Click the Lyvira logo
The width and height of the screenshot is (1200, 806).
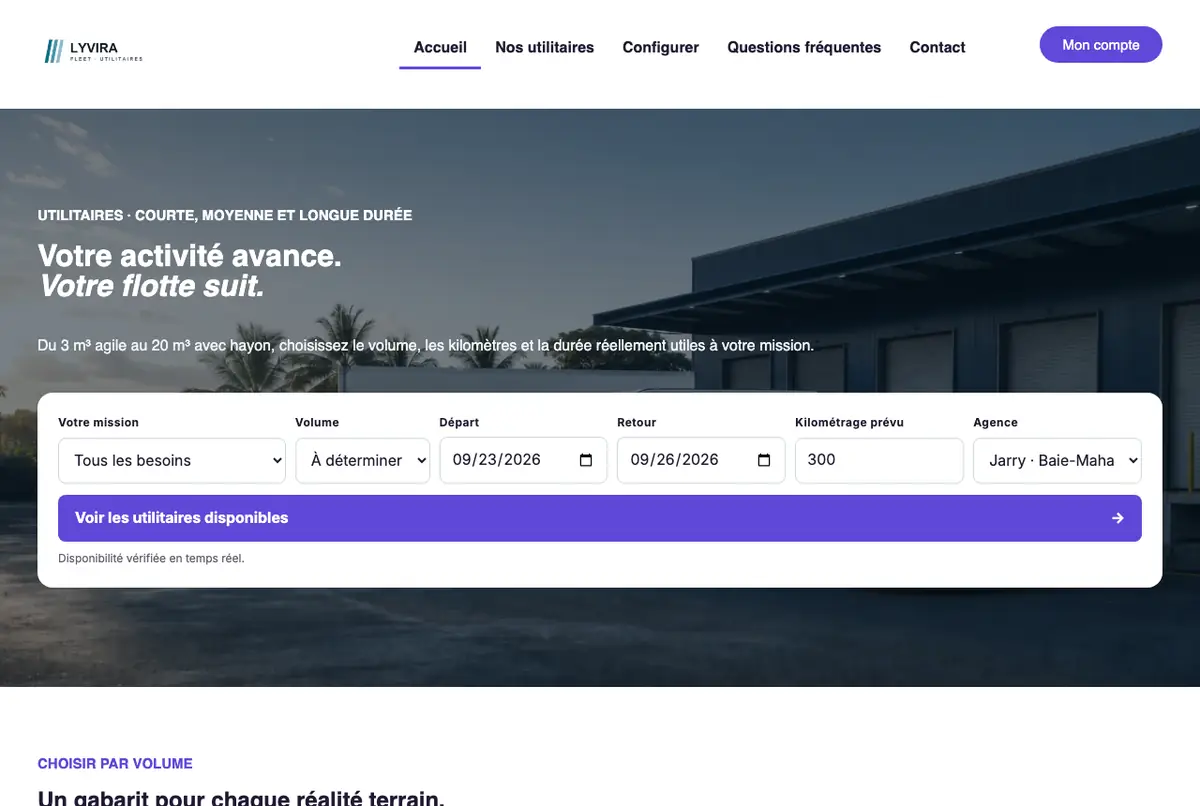[x=94, y=51]
